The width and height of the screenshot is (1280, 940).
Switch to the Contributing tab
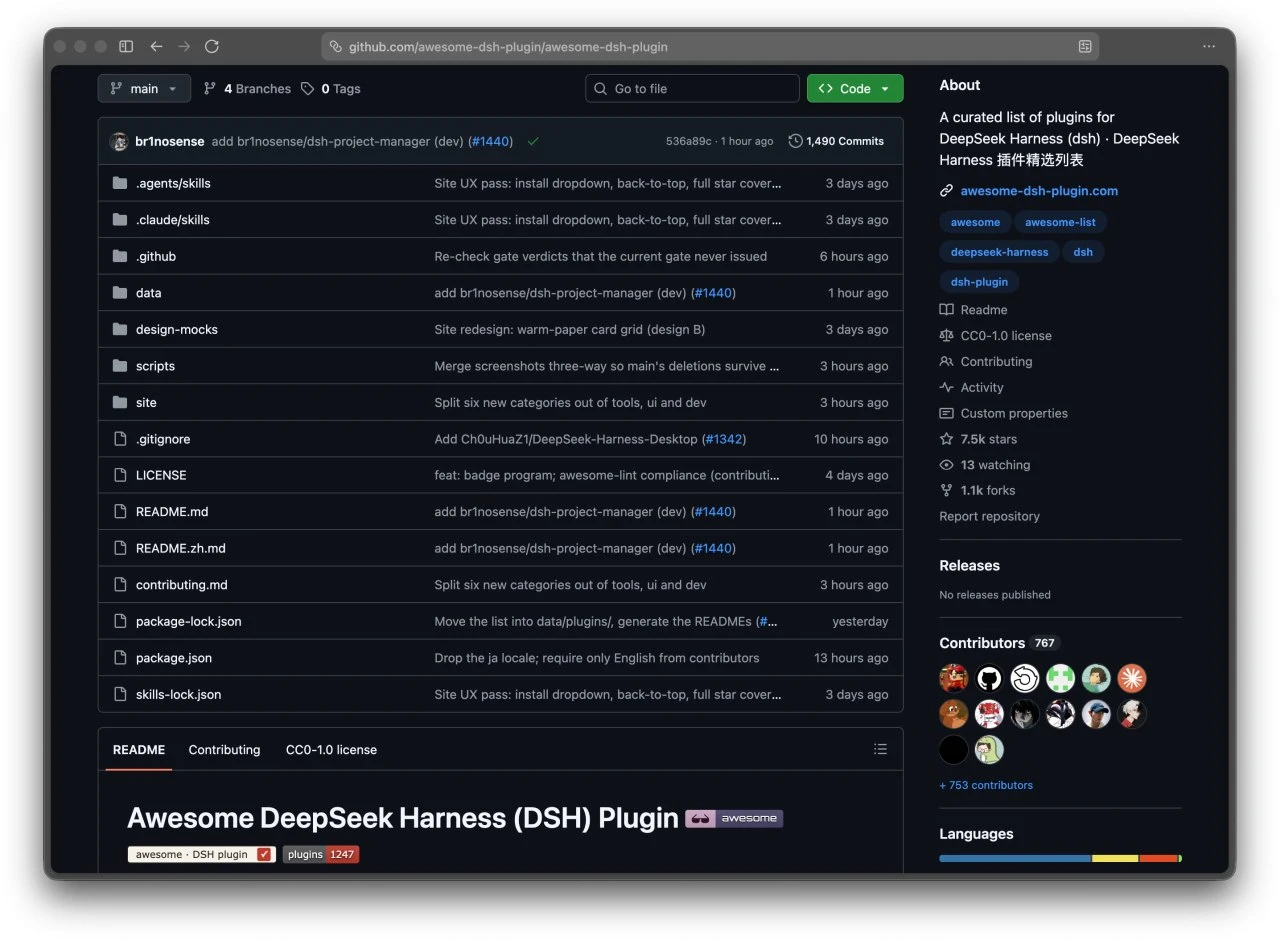pos(224,749)
